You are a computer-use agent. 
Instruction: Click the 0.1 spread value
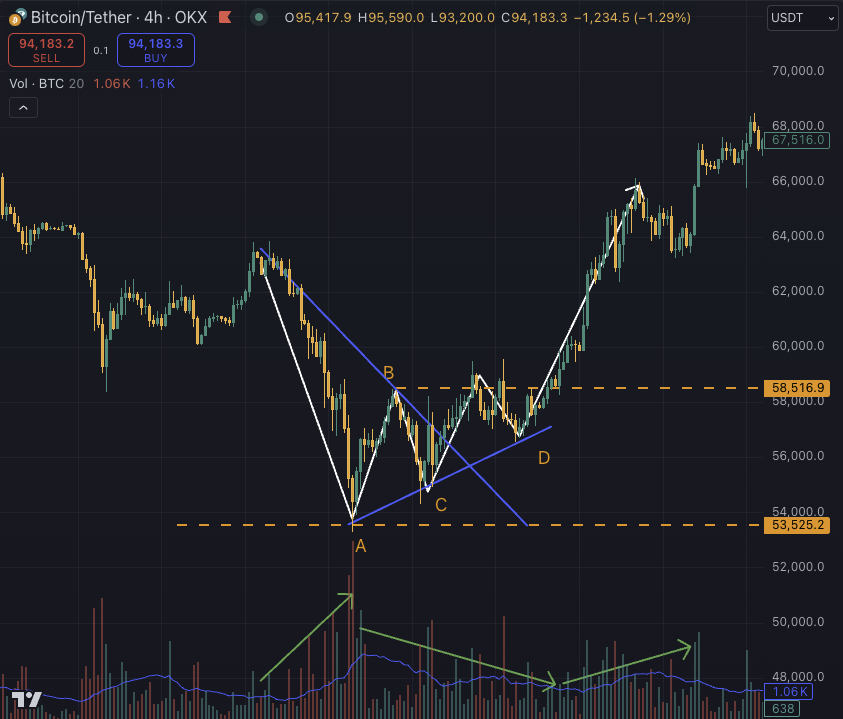pyautogui.click(x=101, y=51)
